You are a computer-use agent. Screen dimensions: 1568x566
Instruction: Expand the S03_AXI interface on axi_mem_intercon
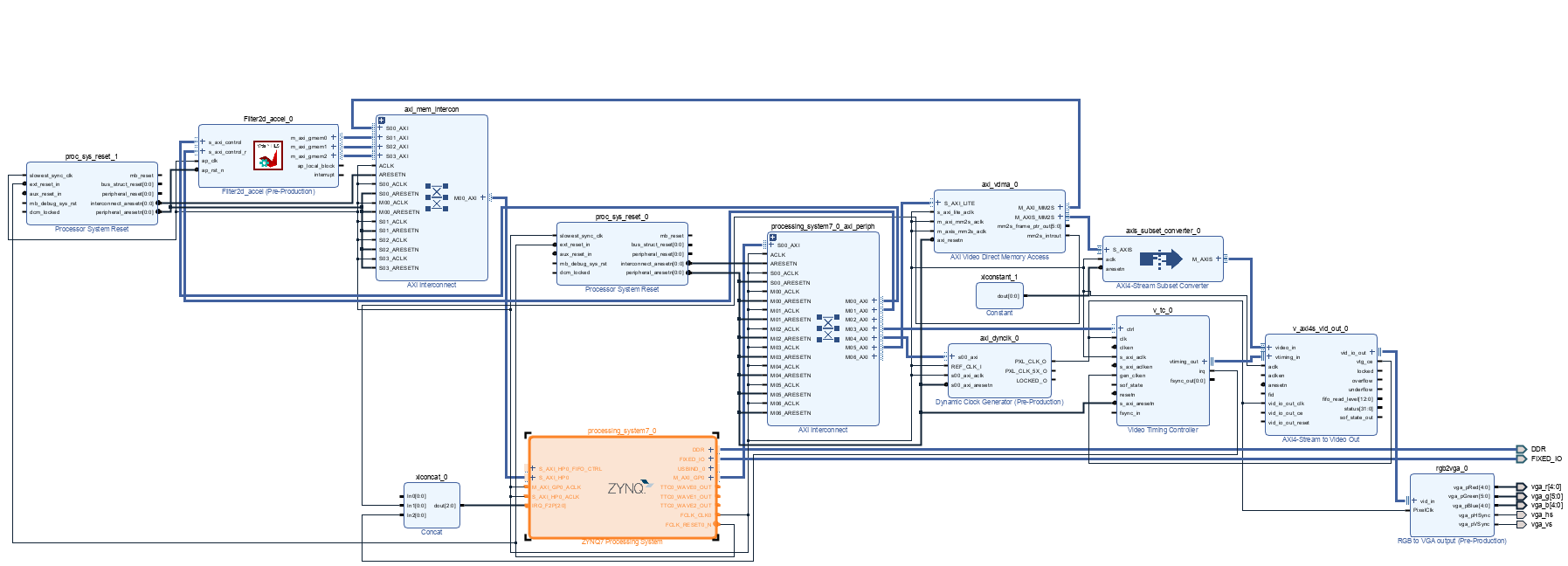click(x=380, y=156)
